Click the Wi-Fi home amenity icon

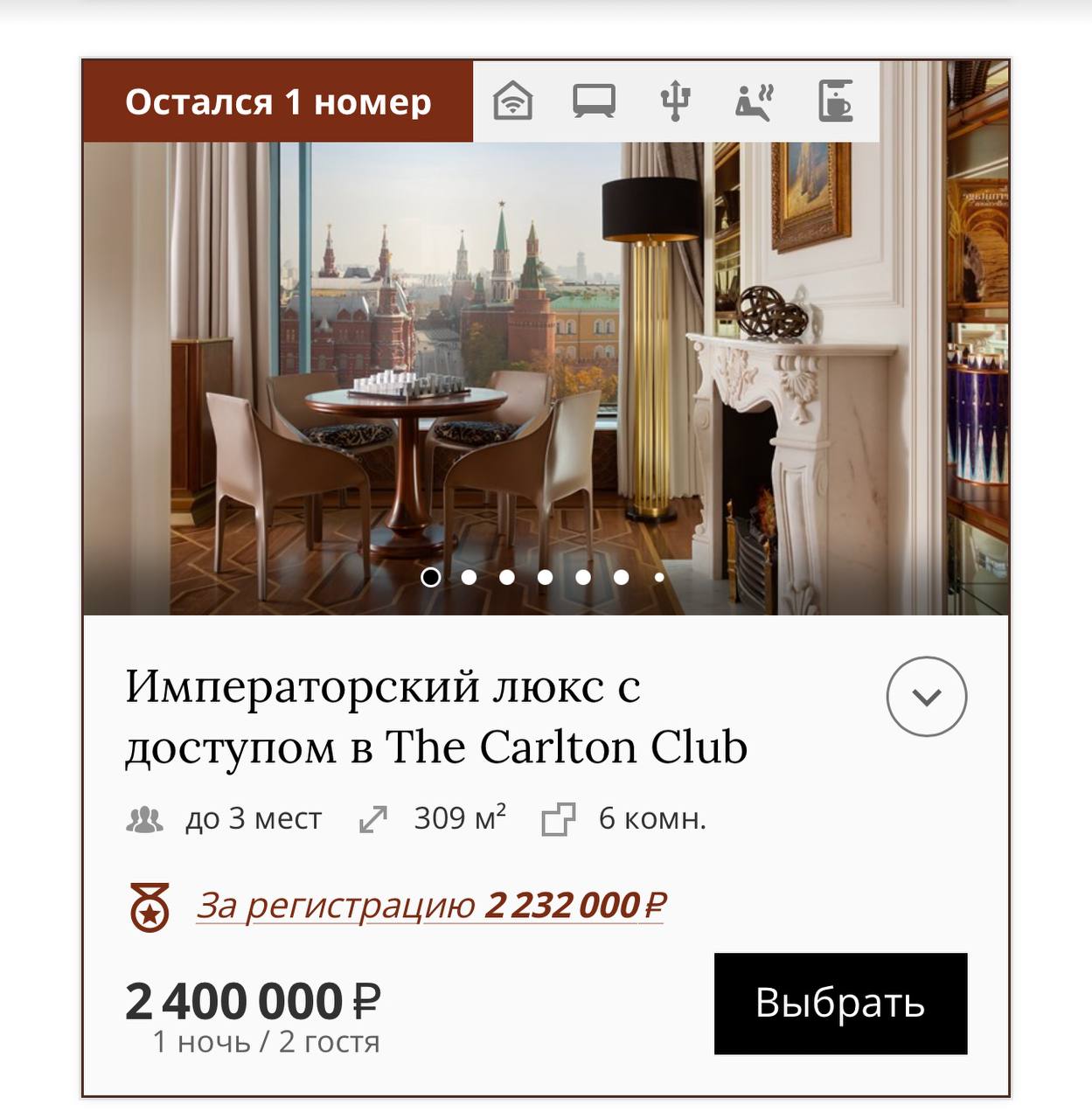[513, 101]
